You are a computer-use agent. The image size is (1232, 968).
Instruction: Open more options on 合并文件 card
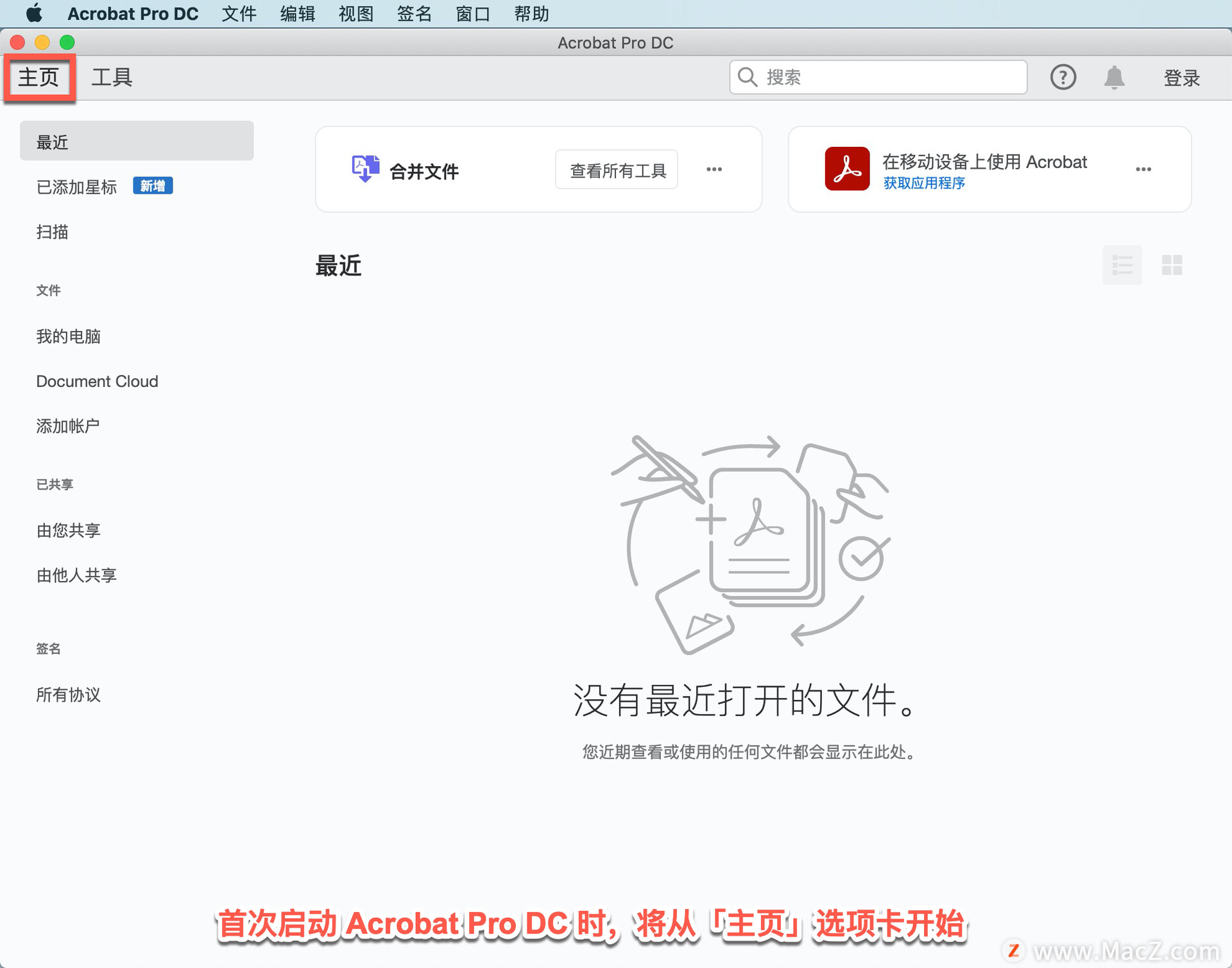pyautogui.click(x=714, y=170)
